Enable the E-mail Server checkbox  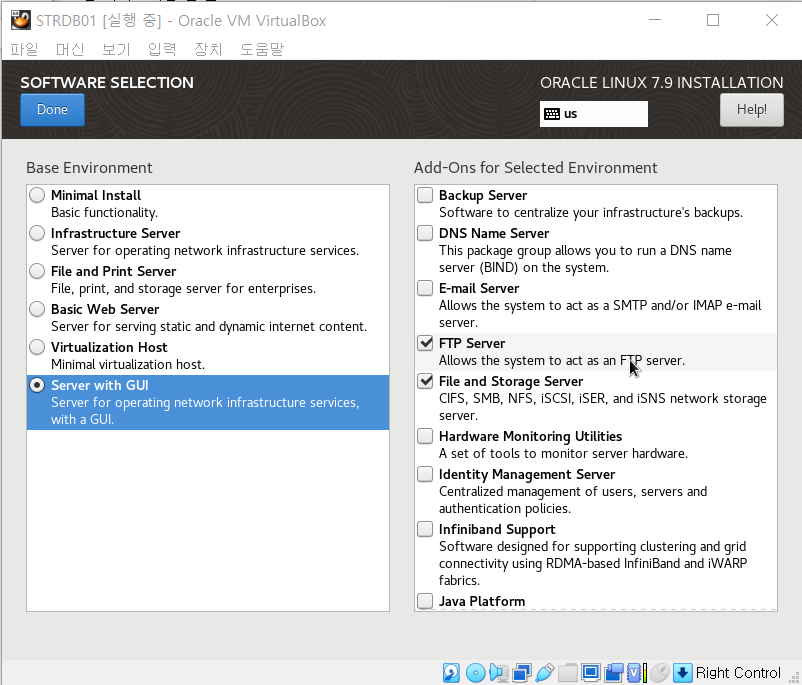[x=425, y=288]
